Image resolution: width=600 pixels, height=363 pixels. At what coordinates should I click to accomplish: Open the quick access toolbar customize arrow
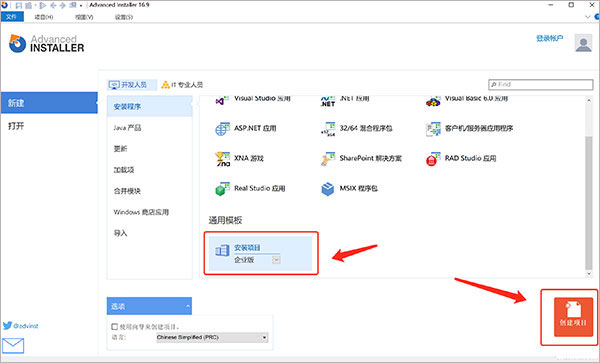81,6
